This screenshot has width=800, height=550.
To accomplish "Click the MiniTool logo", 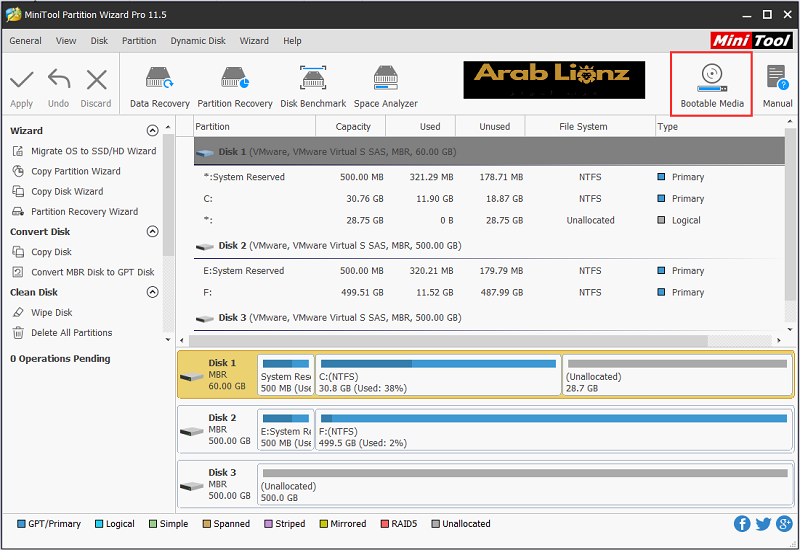I will tap(752, 40).
